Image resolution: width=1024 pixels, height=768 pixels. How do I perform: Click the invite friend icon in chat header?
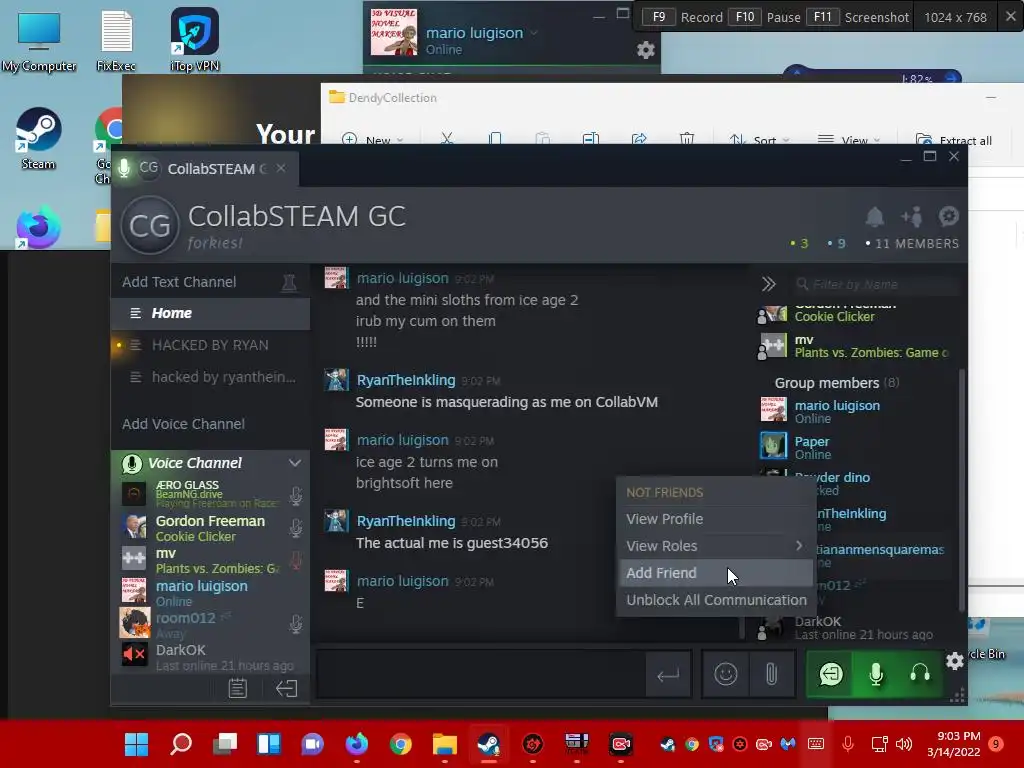pyautogui.click(x=912, y=217)
